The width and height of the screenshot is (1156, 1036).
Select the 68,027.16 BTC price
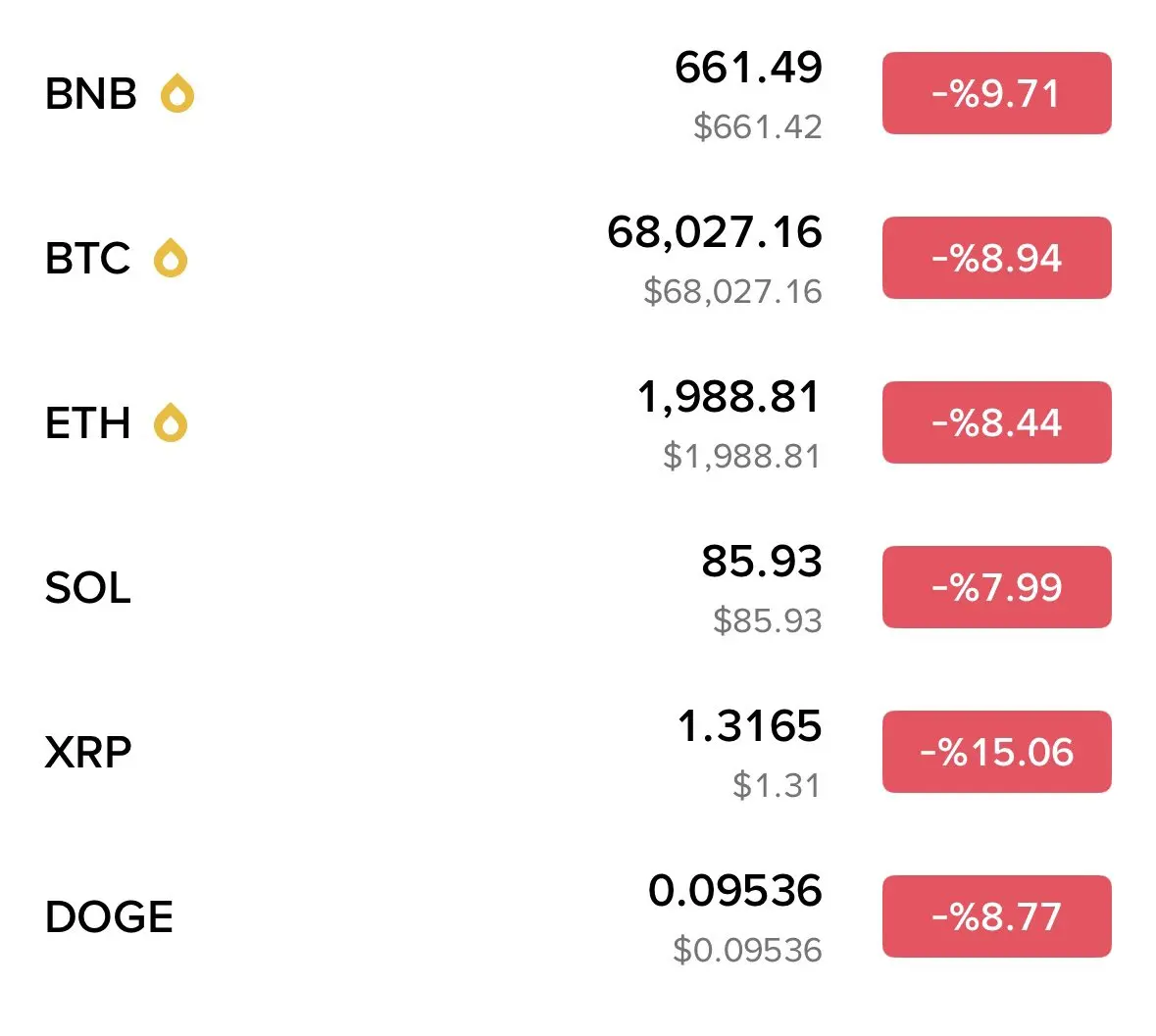click(x=715, y=232)
